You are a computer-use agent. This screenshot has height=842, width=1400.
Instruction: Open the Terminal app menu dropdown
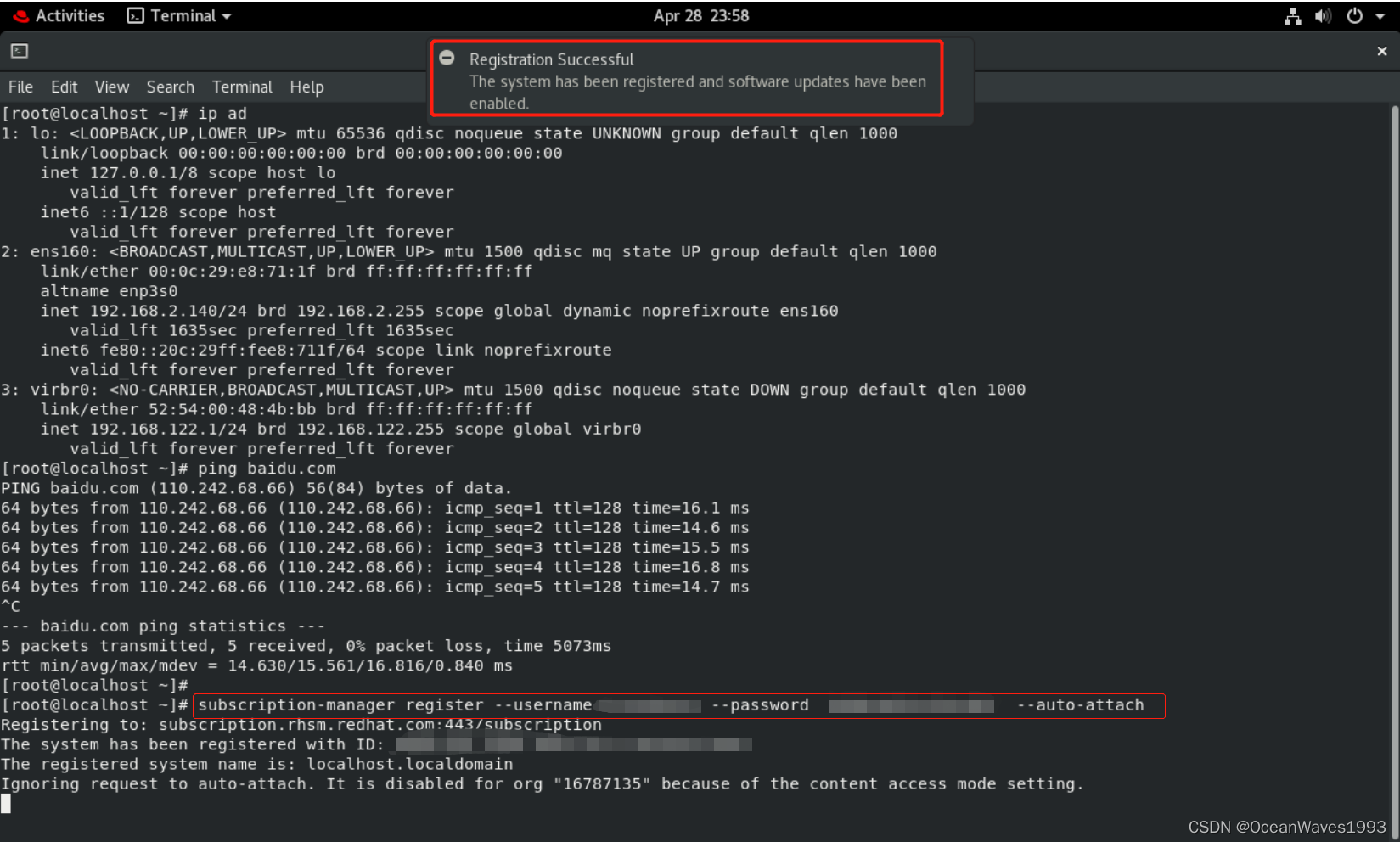[x=179, y=16]
